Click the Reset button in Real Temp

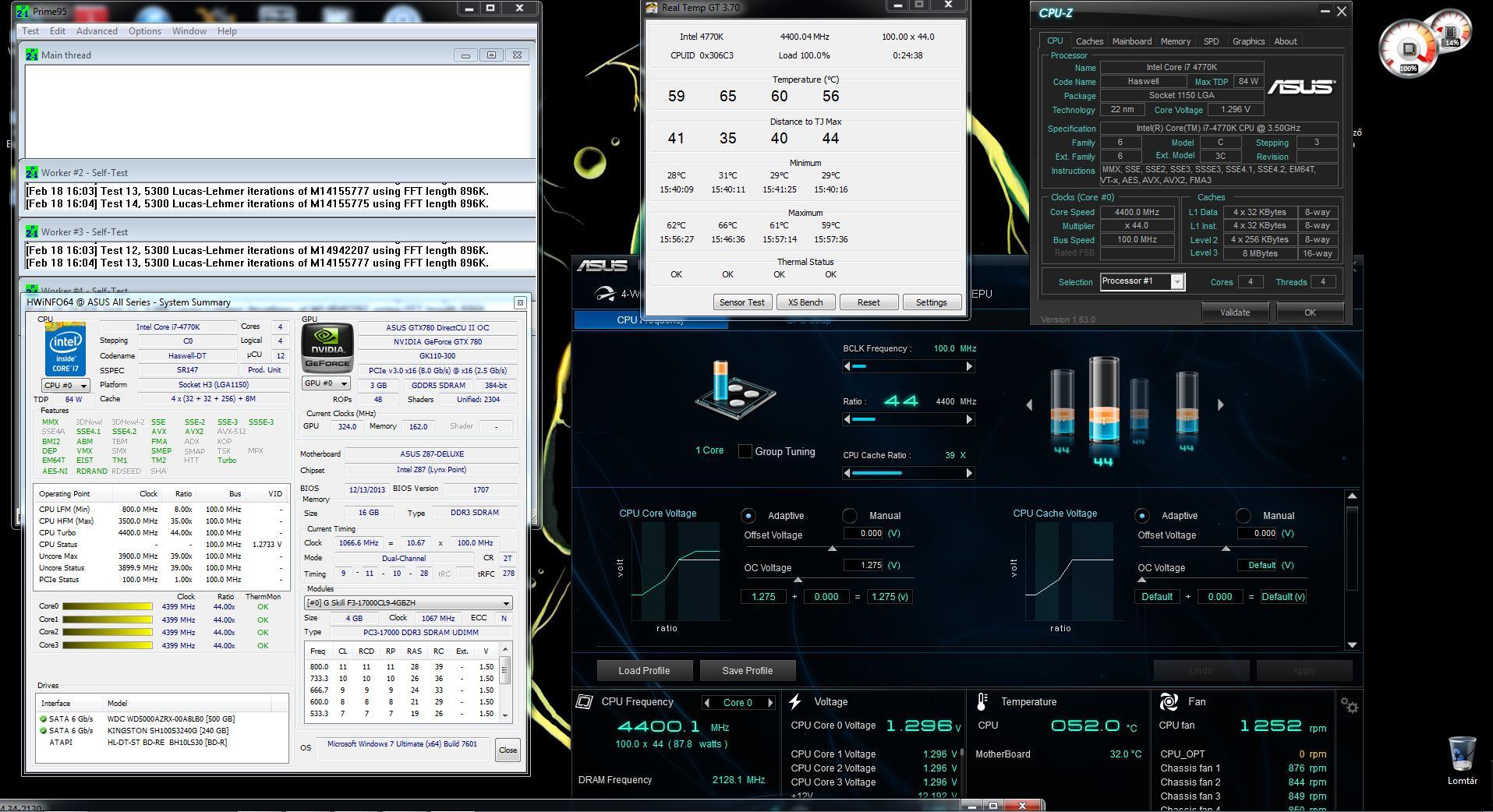[x=869, y=302]
